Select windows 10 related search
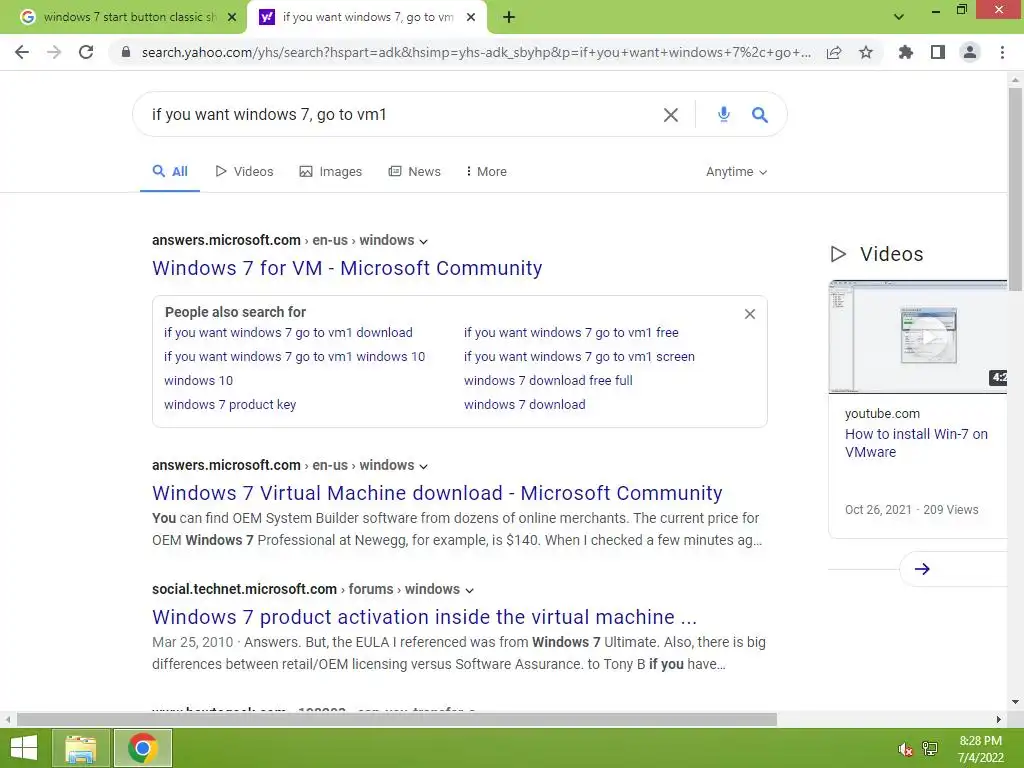Screen dimensions: 1024x768 point(199,381)
